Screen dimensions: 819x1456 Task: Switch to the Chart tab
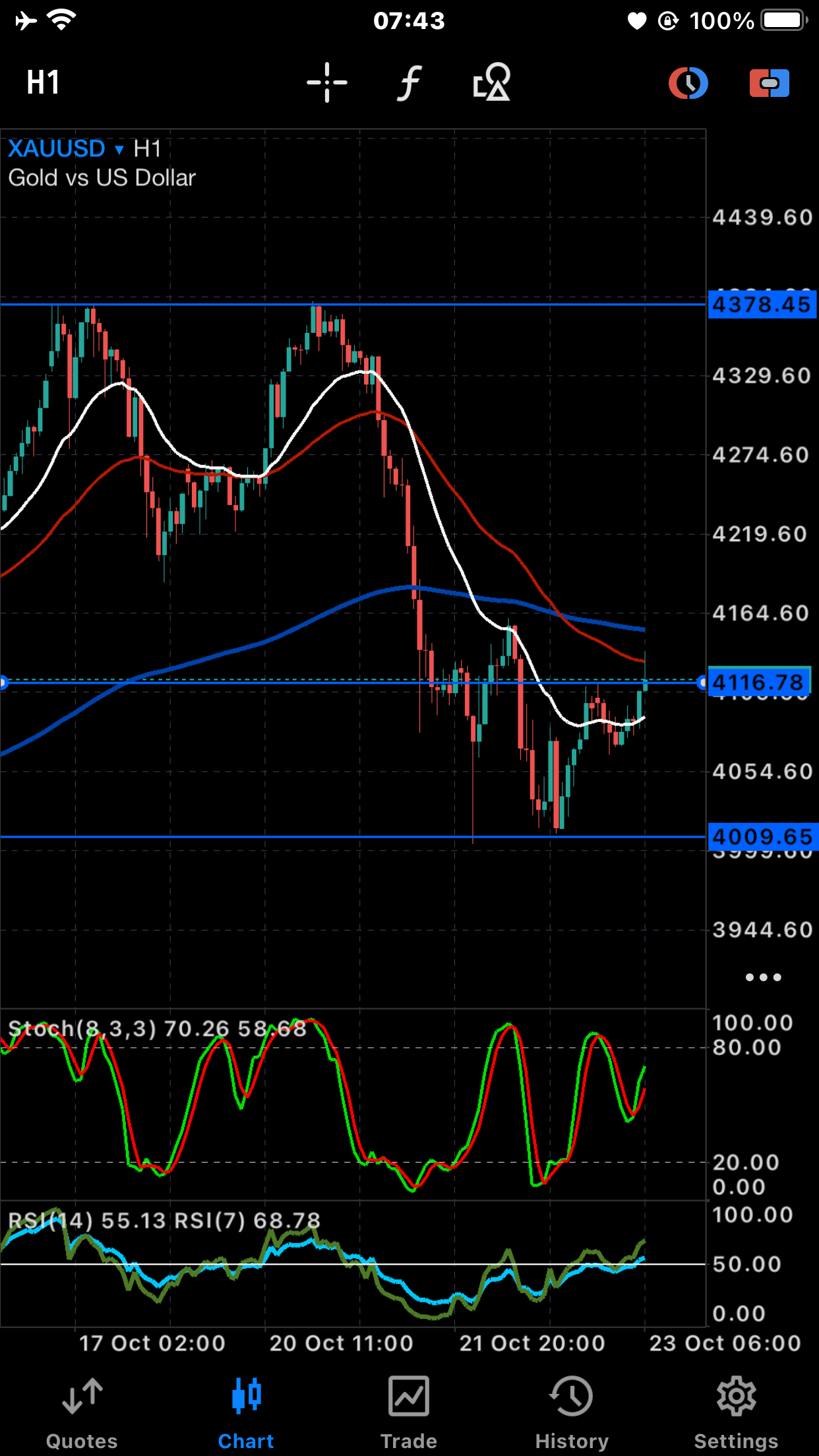[x=246, y=1412]
